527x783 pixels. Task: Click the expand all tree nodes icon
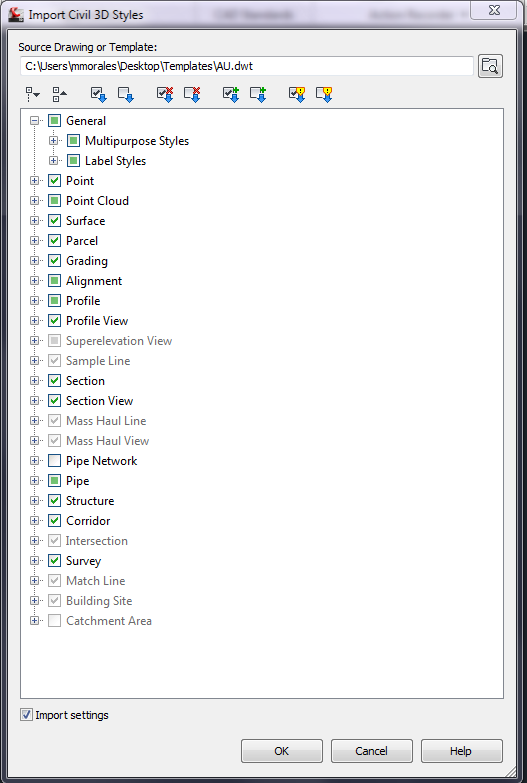click(32, 93)
